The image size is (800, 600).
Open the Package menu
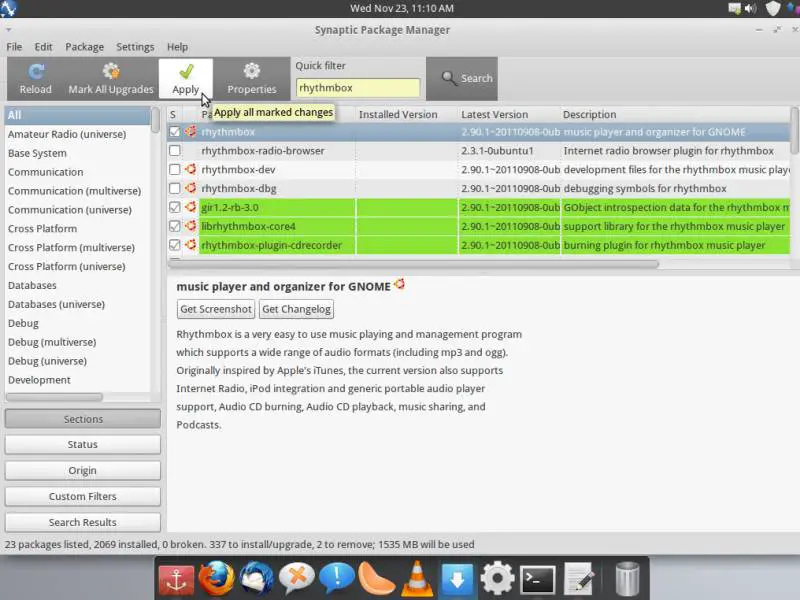click(x=84, y=47)
